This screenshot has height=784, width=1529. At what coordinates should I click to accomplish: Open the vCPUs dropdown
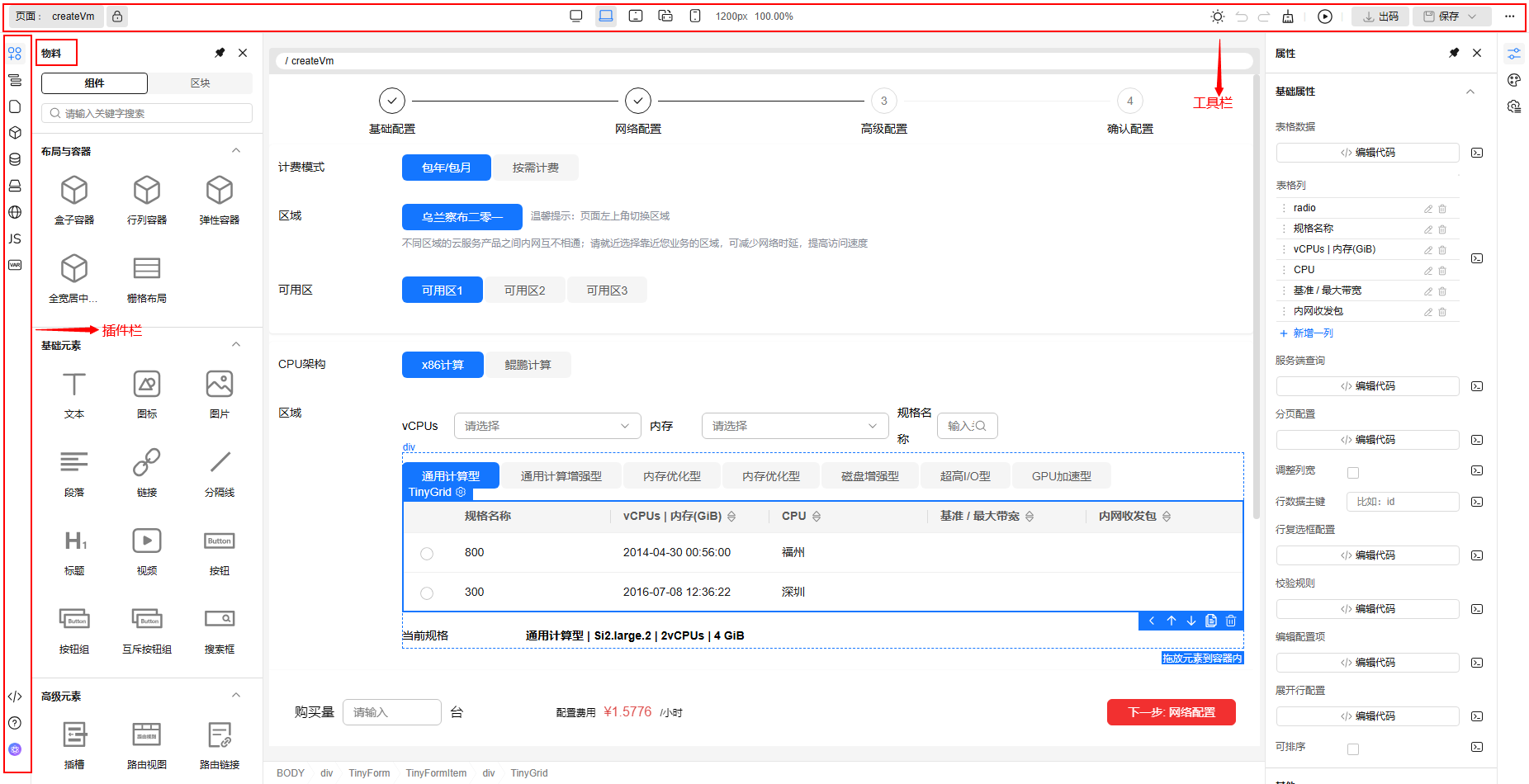click(x=547, y=426)
